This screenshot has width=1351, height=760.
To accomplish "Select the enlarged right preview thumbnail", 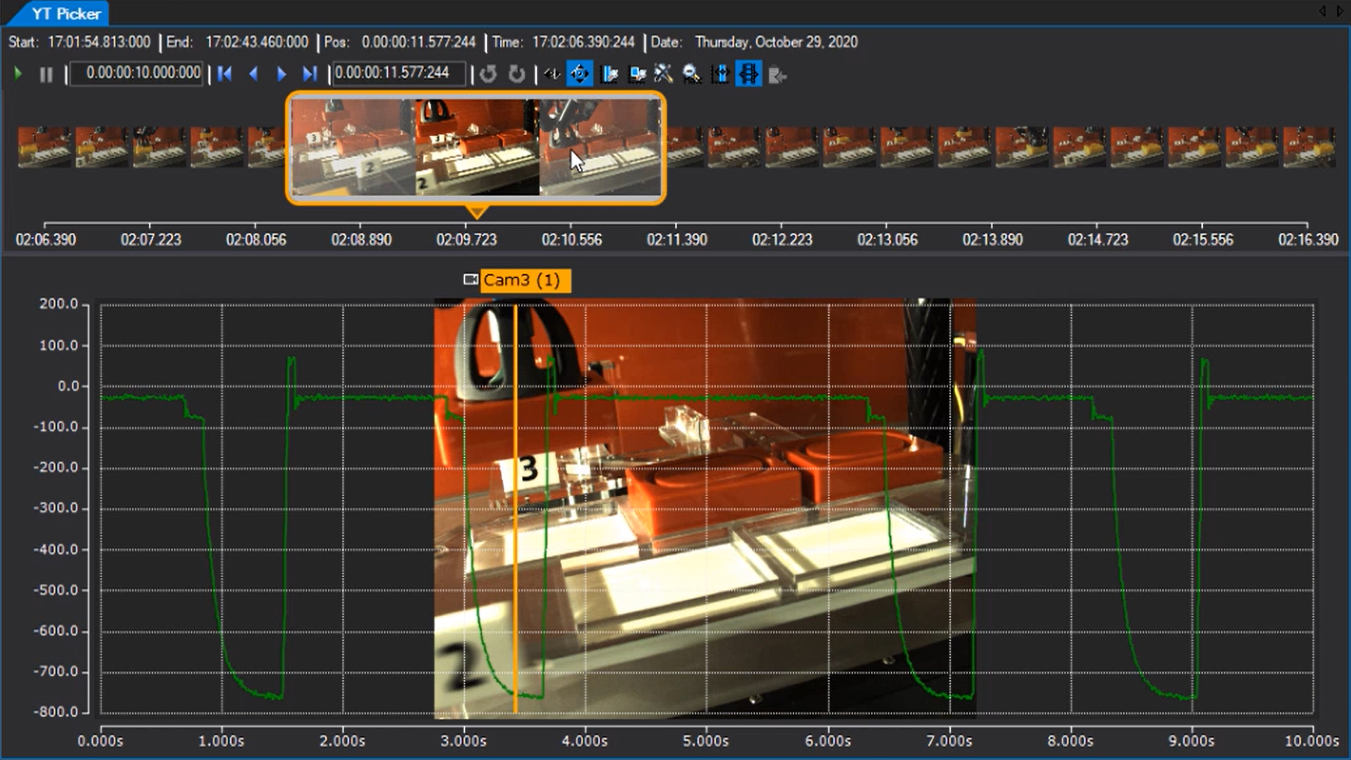I will [x=600, y=147].
